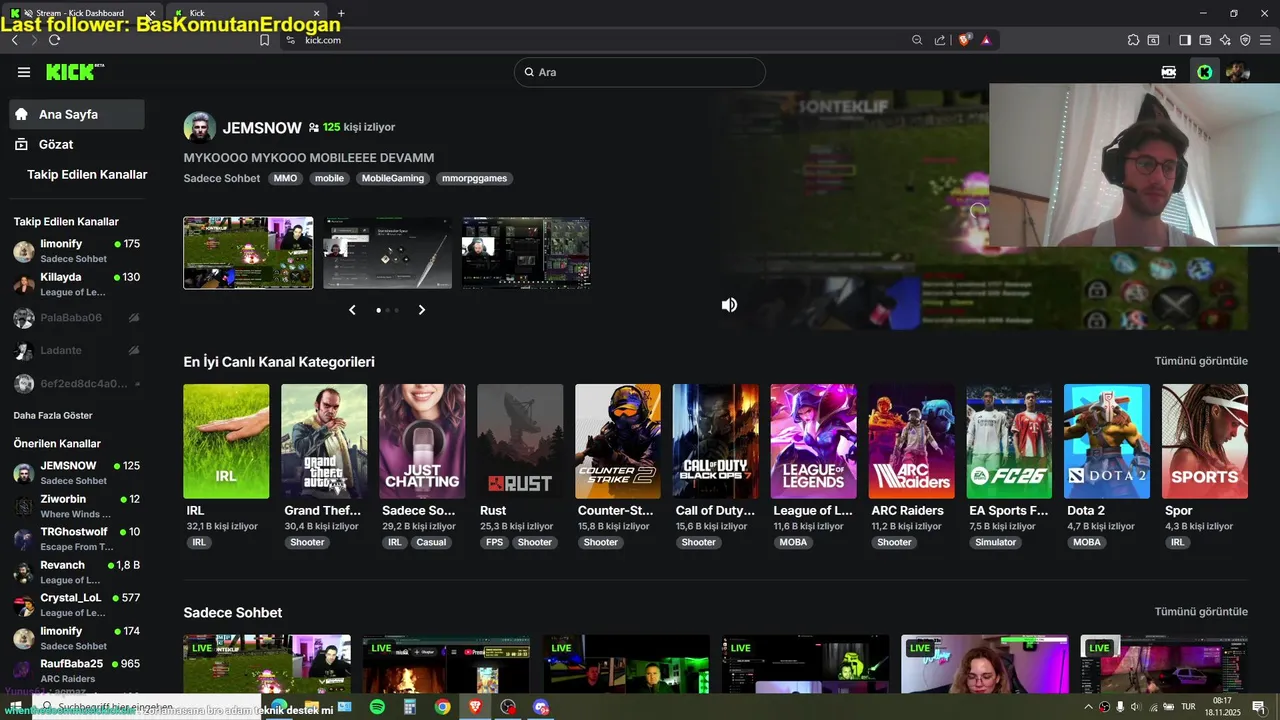
Task: Open Revanch recommended channel
Action: (x=77, y=572)
